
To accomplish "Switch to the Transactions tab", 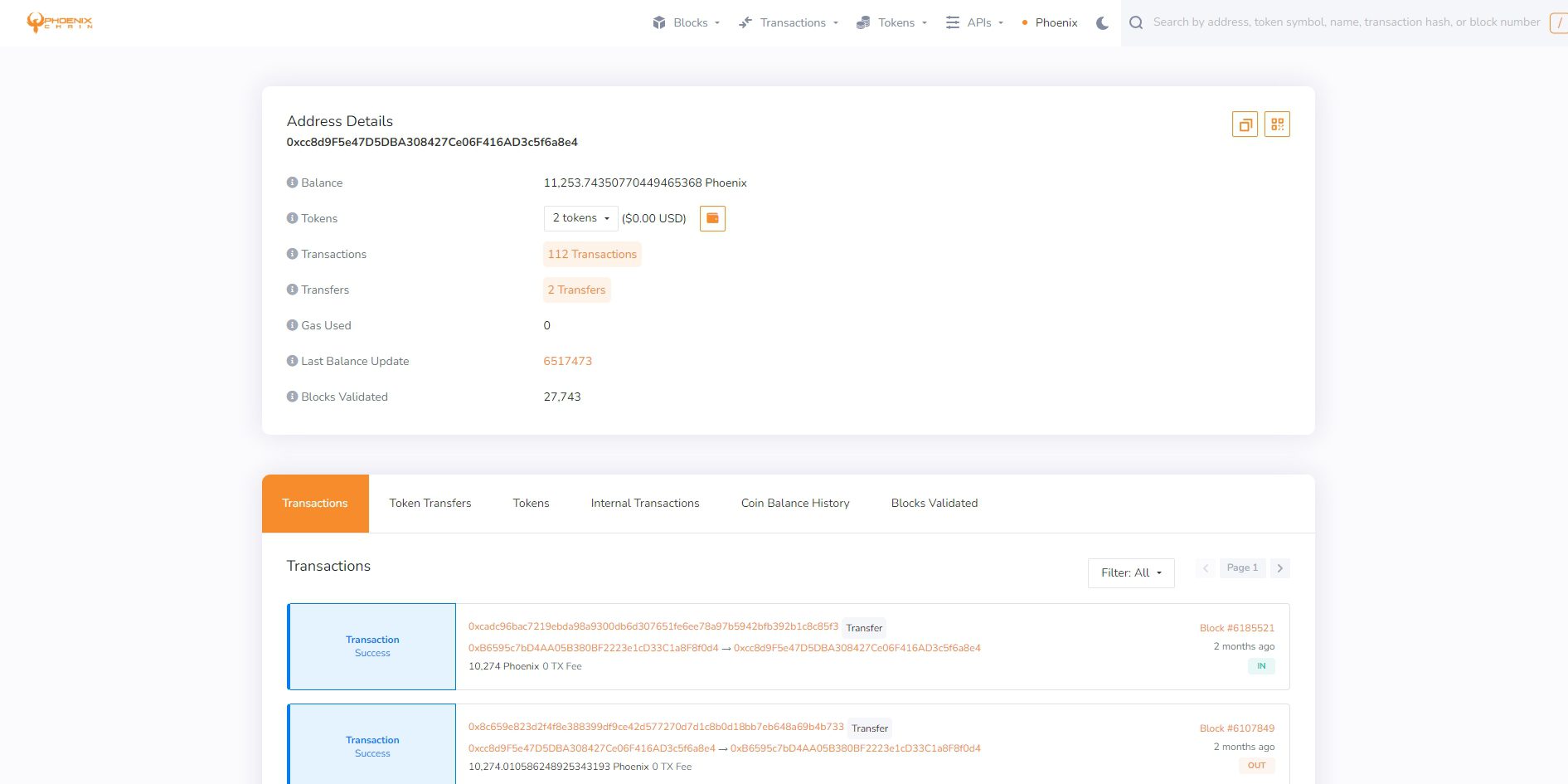I will tap(315, 504).
